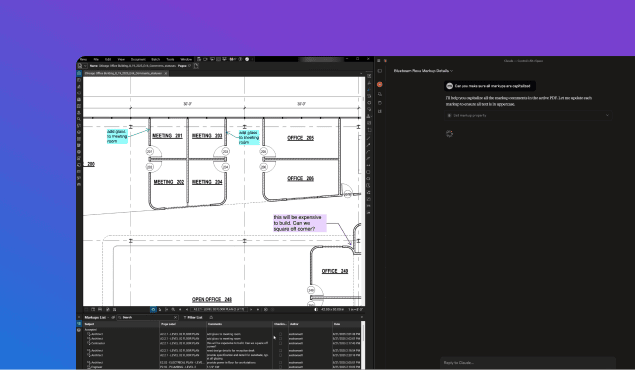Click the blue home icon in Bluebeam's left panel
Screen dimensions: 635x370
coord(79,73)
